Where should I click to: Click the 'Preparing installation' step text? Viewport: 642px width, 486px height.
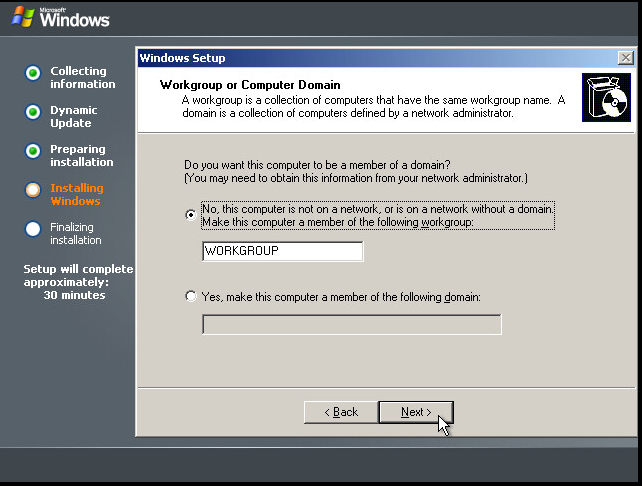click(x=82, y=156)
